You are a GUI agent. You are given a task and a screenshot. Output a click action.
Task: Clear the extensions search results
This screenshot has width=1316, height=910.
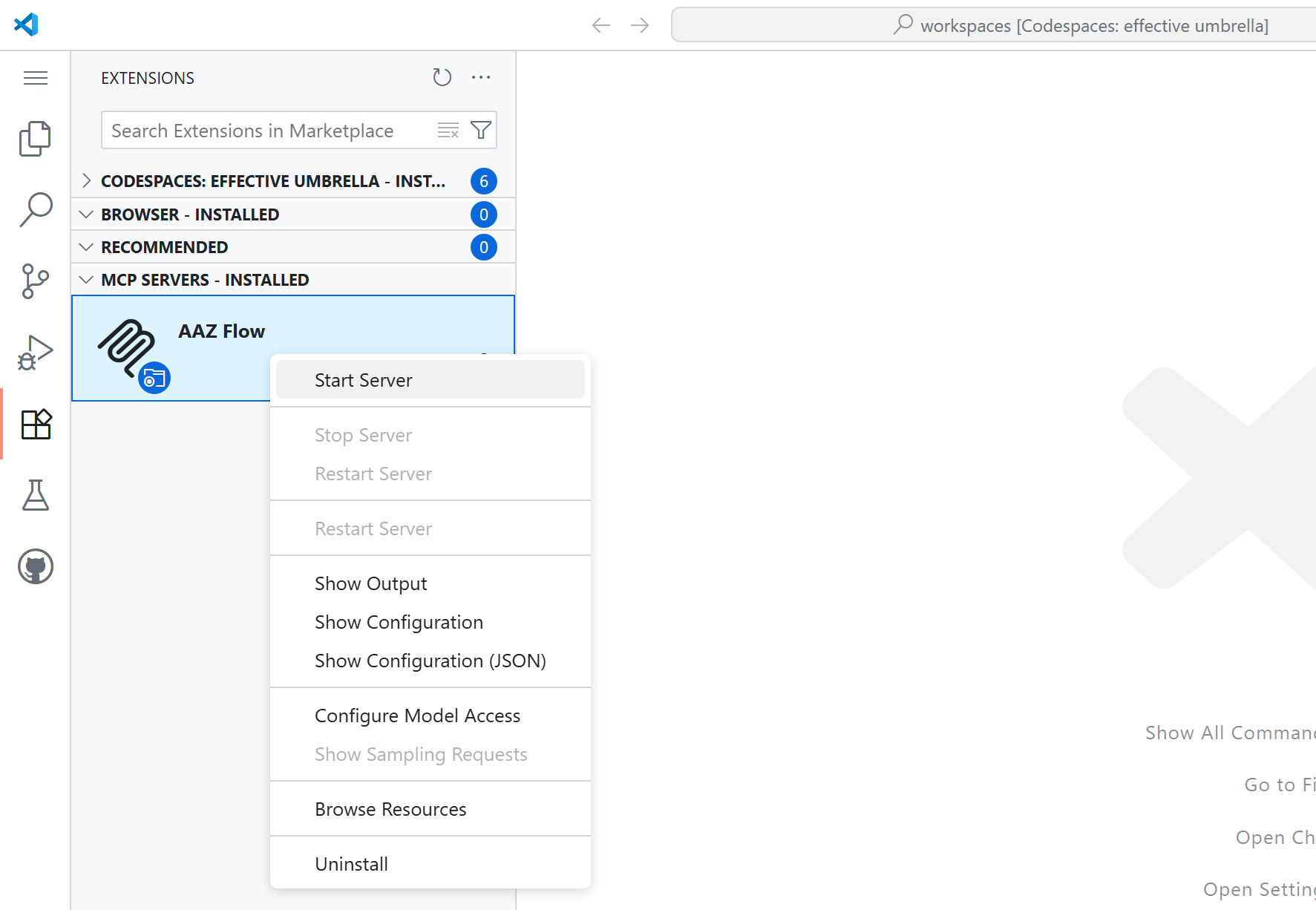tap(448, 131)
